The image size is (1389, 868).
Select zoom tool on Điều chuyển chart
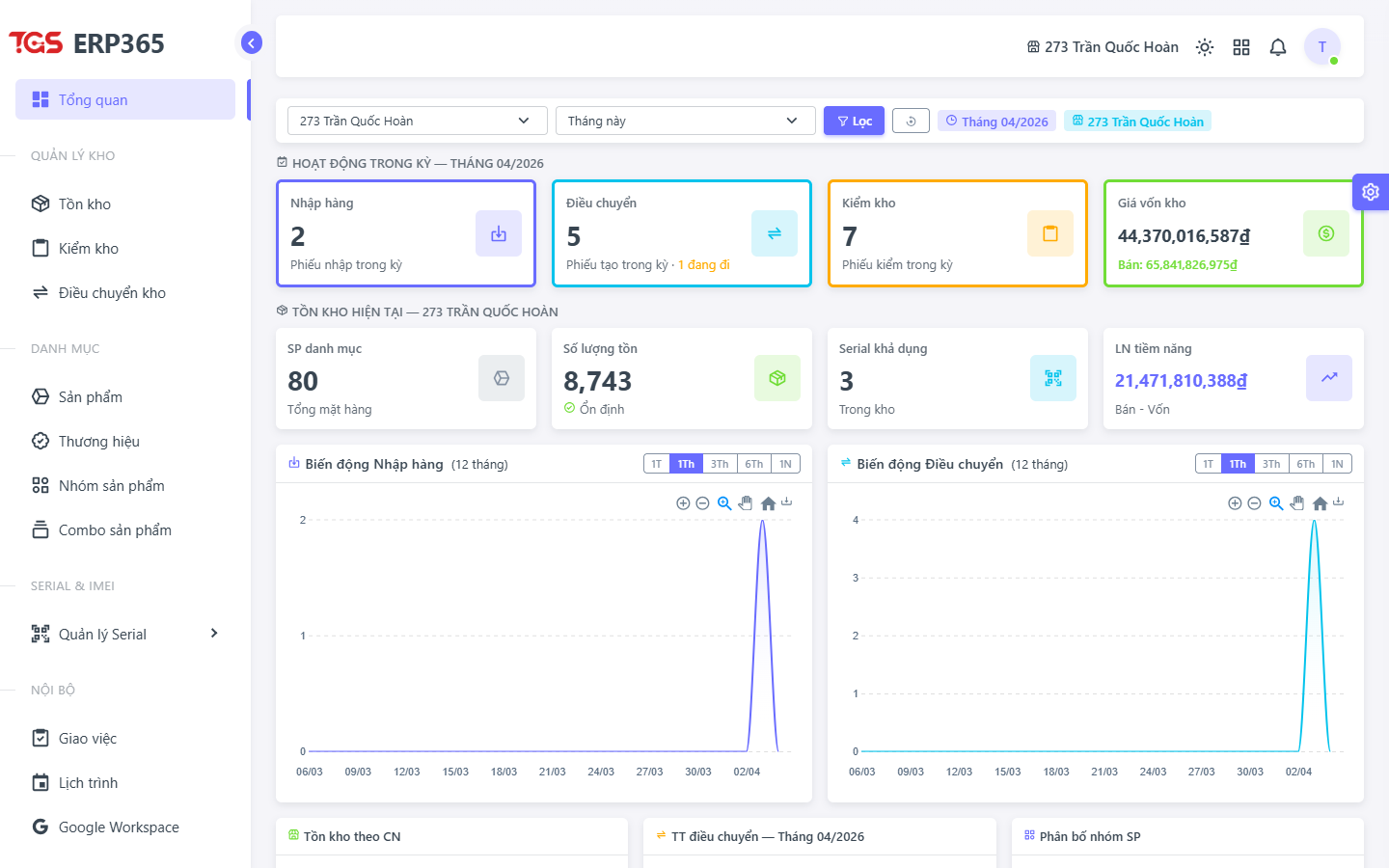1276,503
